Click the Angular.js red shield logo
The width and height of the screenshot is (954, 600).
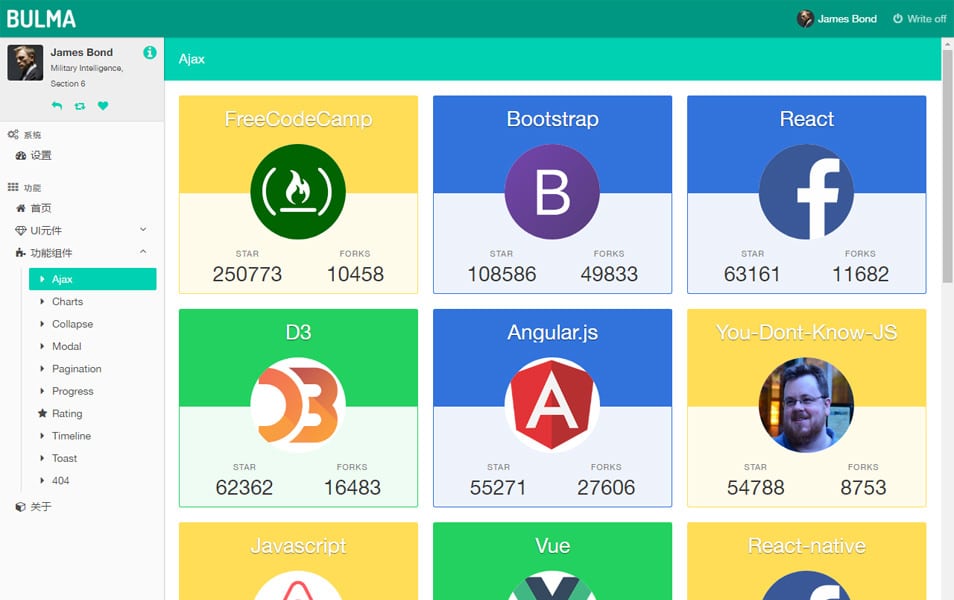[552, 405]
